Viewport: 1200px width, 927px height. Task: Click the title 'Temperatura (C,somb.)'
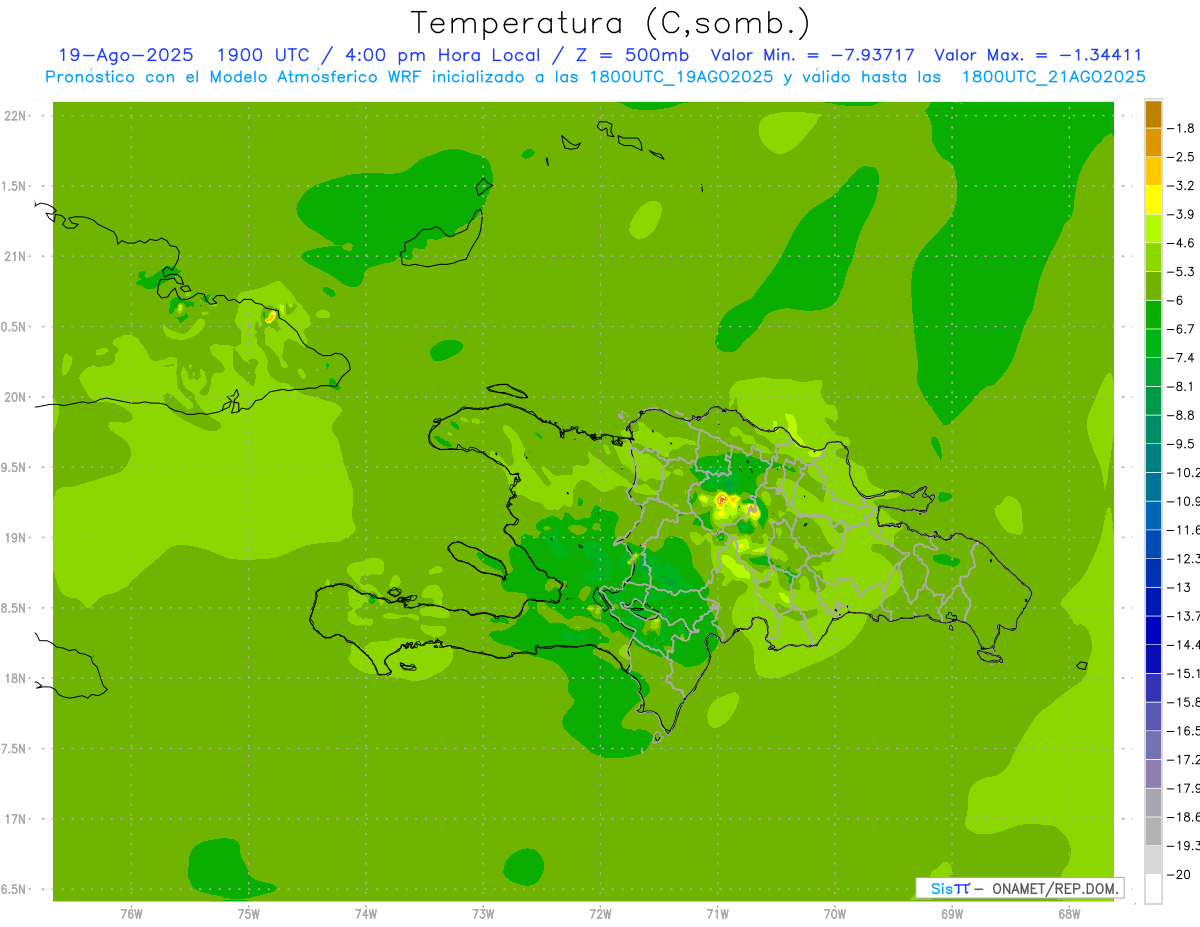pos(611,23)
